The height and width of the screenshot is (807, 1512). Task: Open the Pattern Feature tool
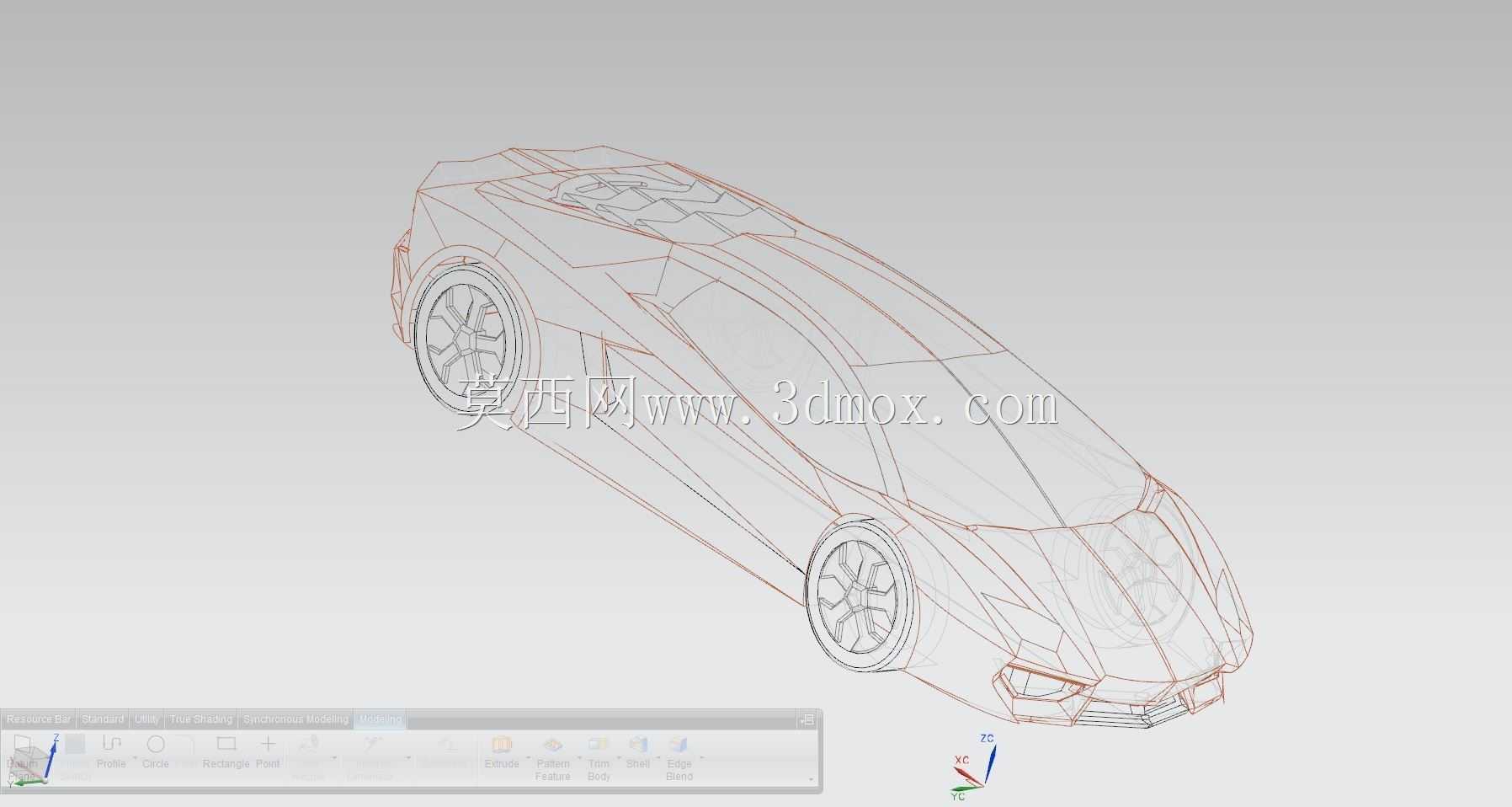point(553,757)
